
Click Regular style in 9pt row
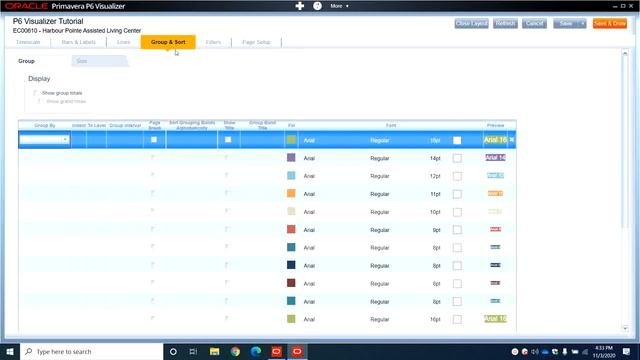click(x=380, y=230)
